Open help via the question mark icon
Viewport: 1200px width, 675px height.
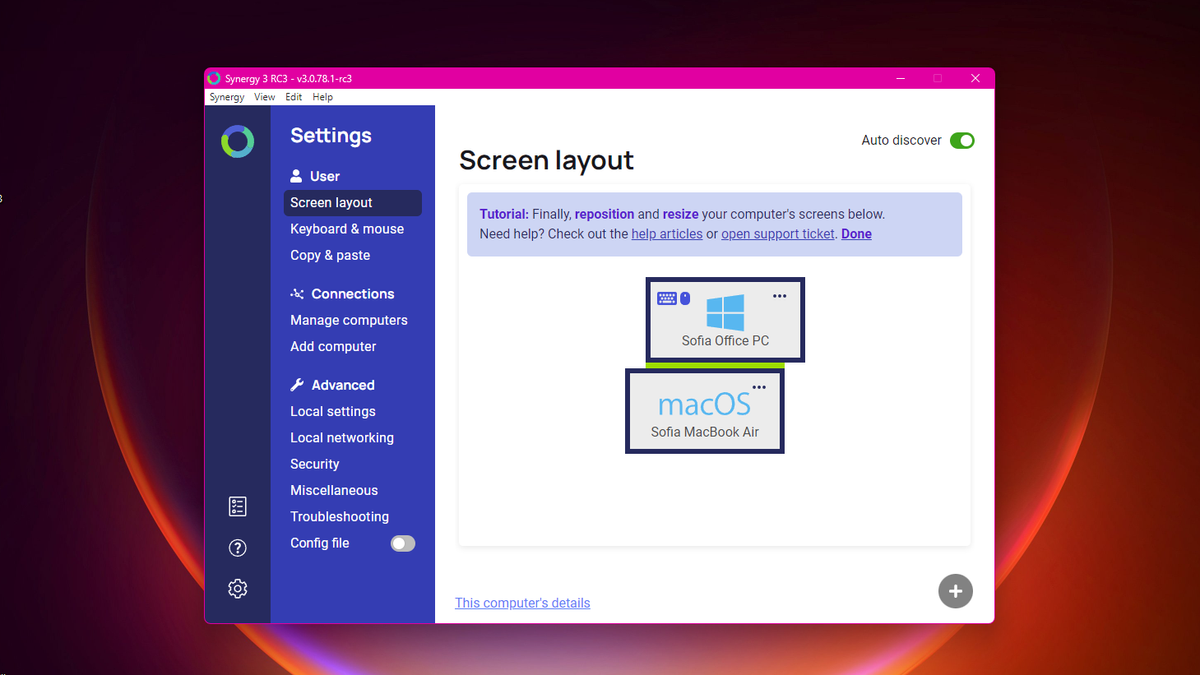click(237, 547)
